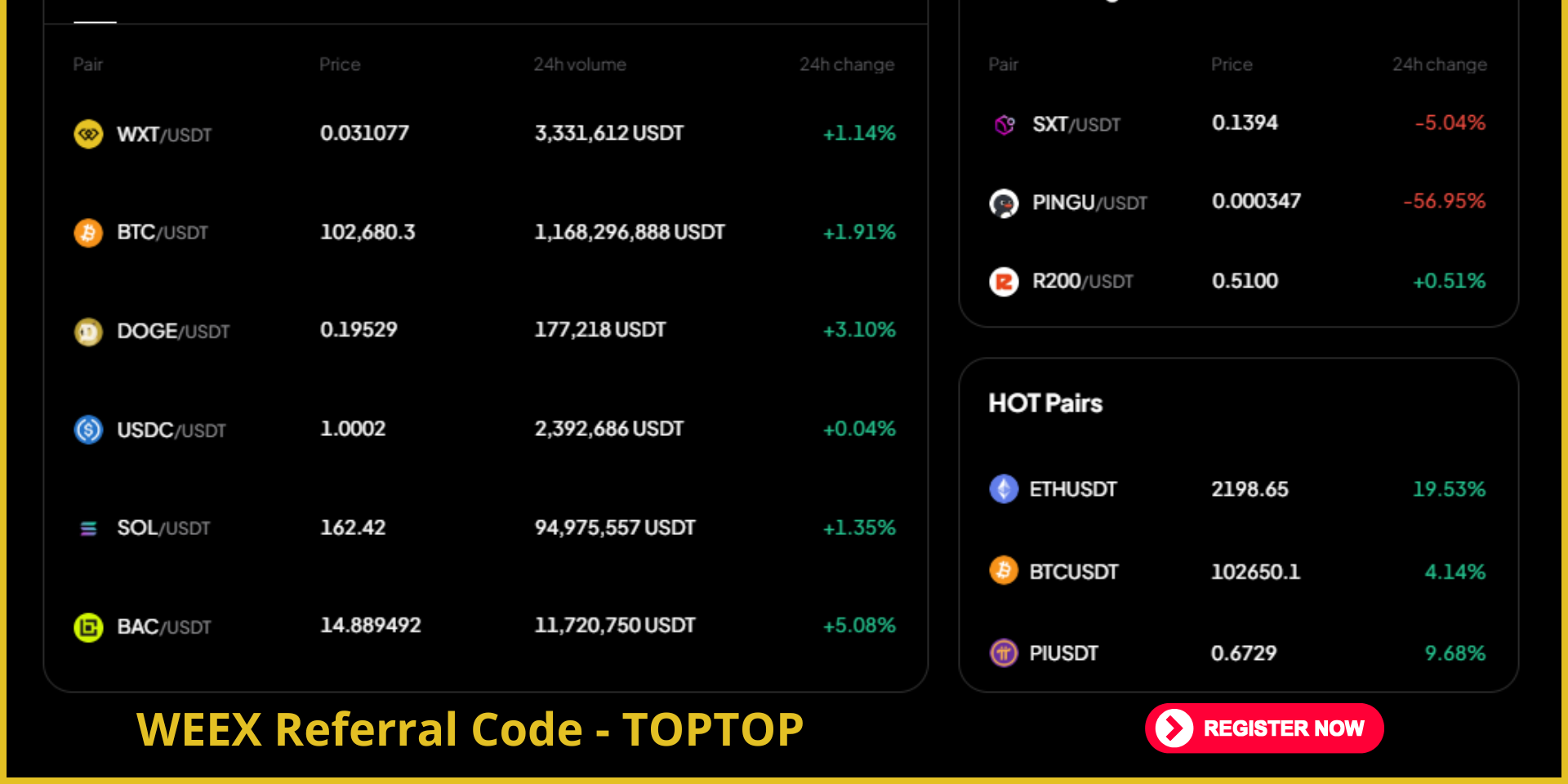Click the BAC coin icon
The image size is (1568, 784).
coord(88,627)
